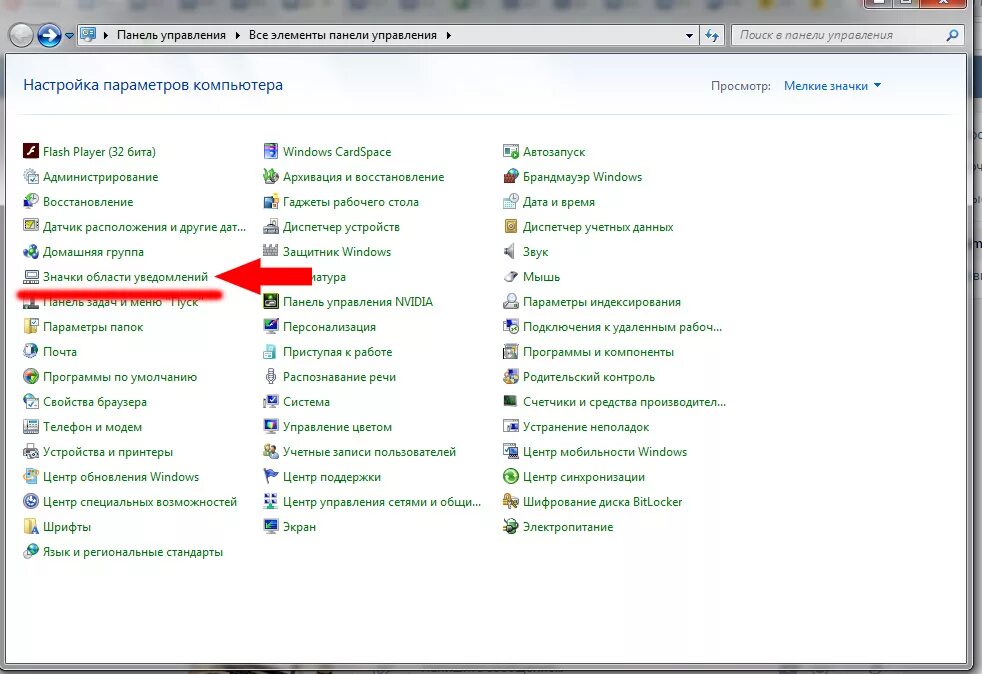Click the refresh button by address bar
The height and width of the screenshot is (674, 982).
tap(712, 36)
